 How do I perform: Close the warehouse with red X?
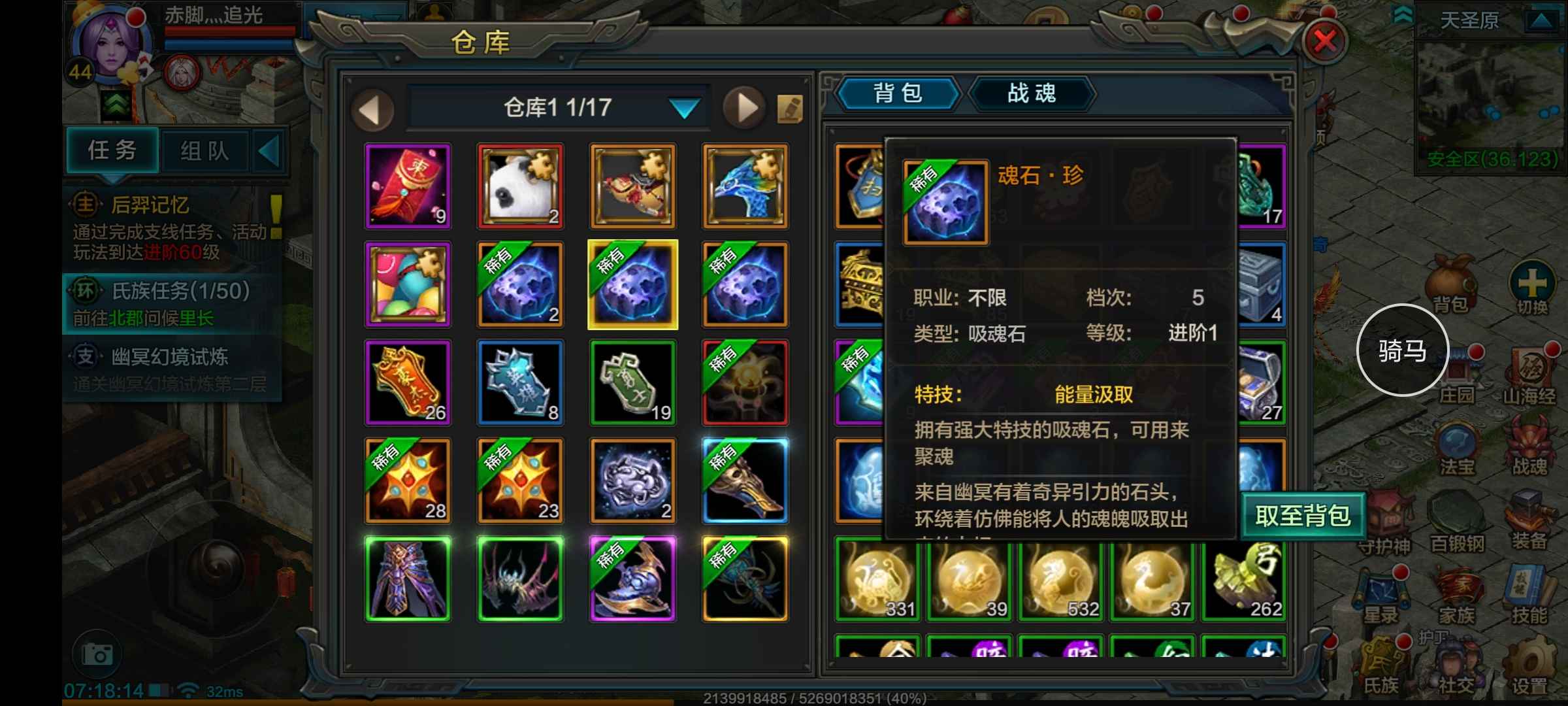[x=1325, y=42]
